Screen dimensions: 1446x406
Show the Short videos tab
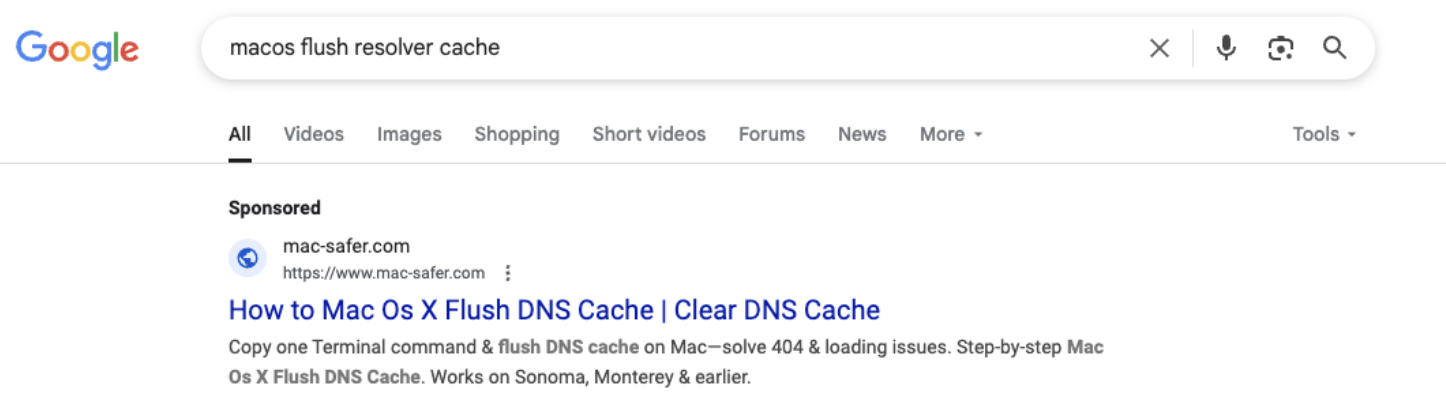click(x=649, y=134)
